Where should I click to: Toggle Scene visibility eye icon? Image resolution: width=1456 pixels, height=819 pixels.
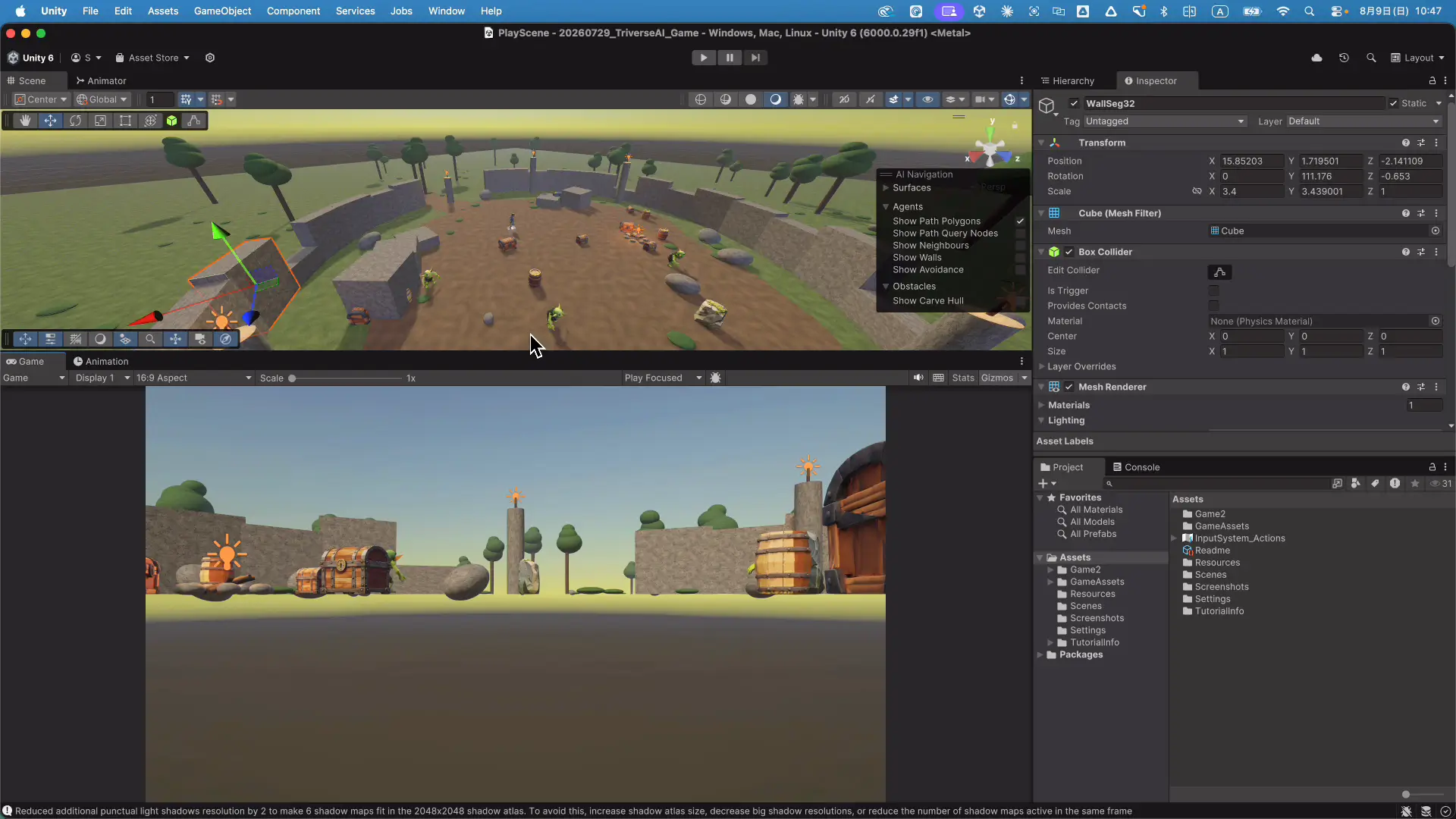coord(927,99)
